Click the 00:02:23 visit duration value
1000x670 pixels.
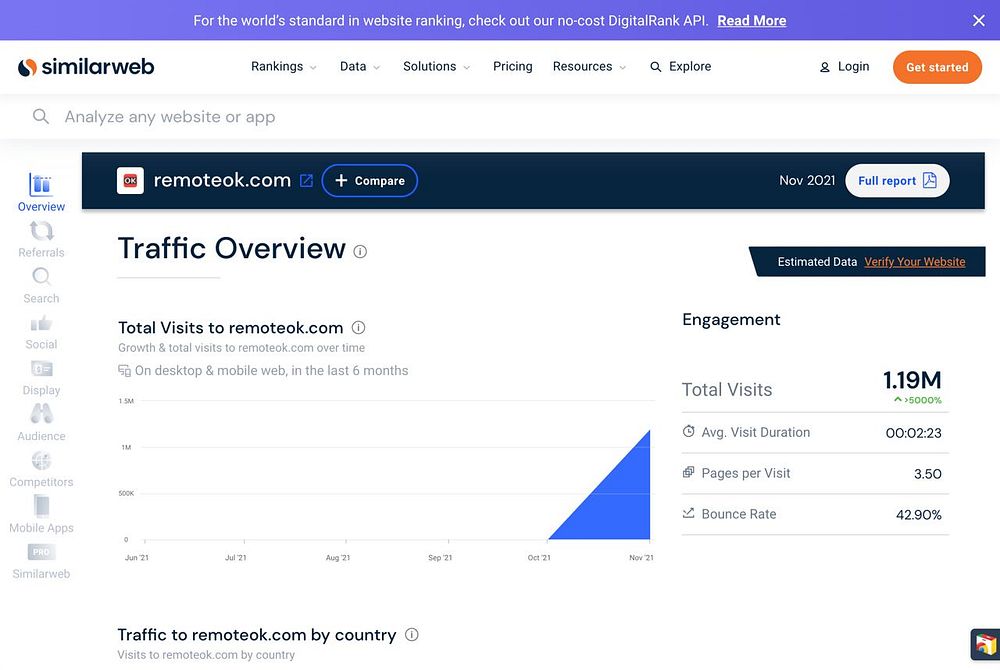(913, 433)
